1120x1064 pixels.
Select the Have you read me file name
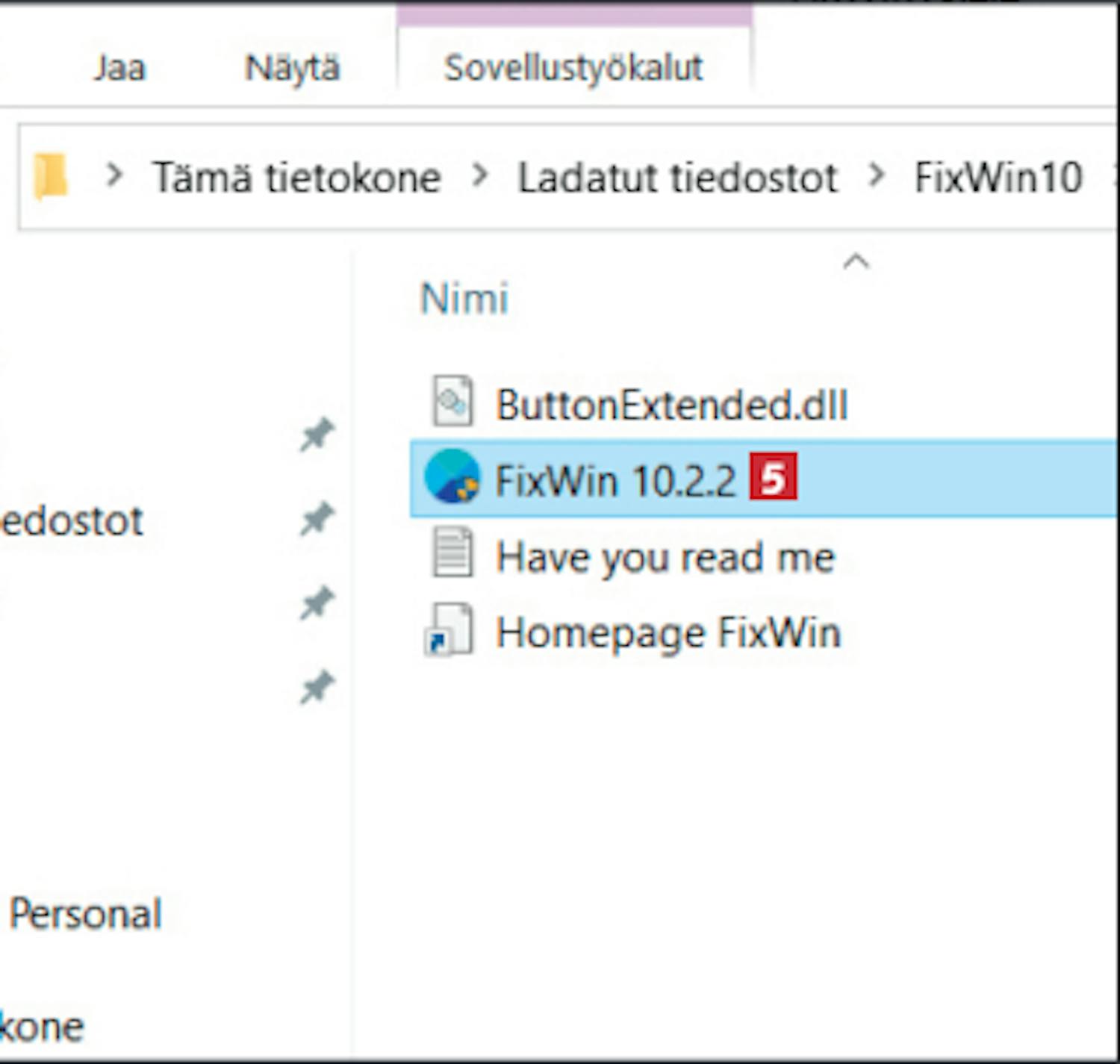665,557
